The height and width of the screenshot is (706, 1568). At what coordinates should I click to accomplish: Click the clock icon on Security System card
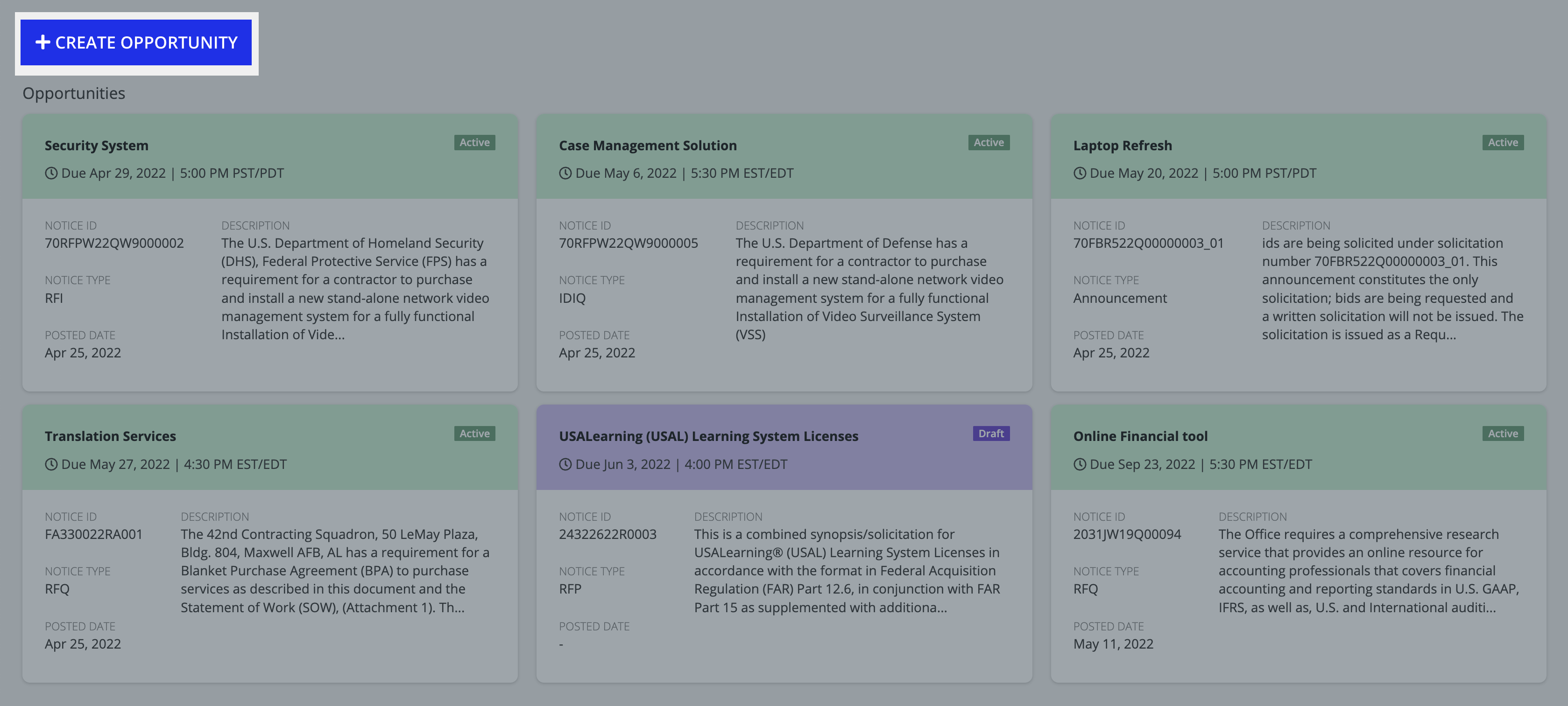51,173
